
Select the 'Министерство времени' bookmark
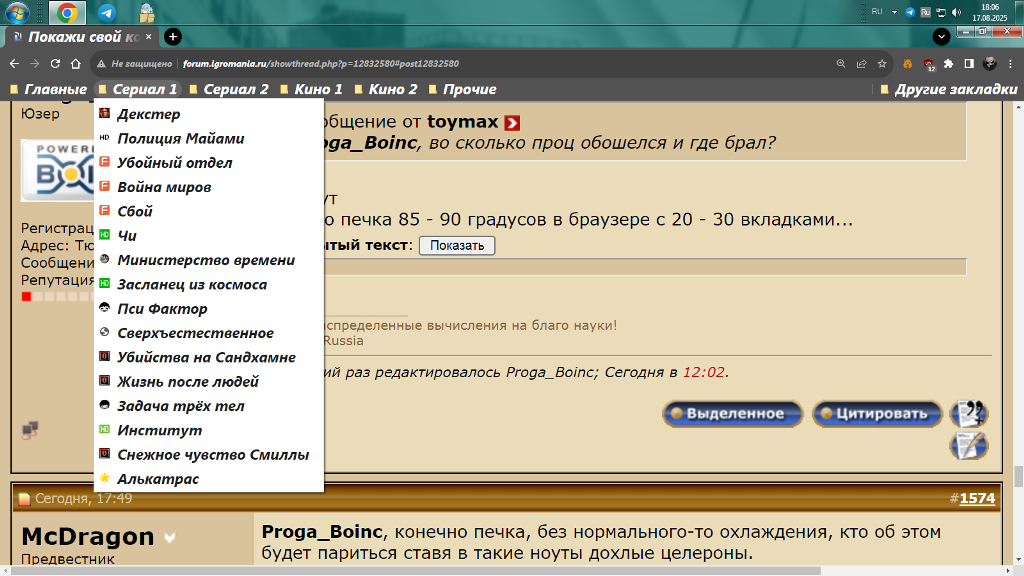point(209,260)
